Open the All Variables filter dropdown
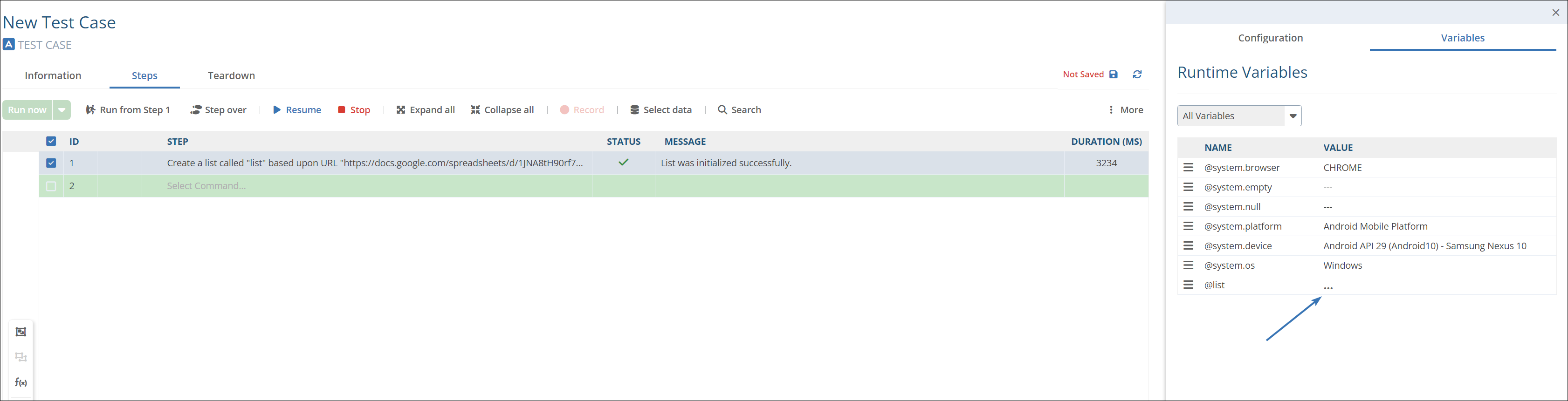This screenshot has width=1568, height=401. point(1239,116)
